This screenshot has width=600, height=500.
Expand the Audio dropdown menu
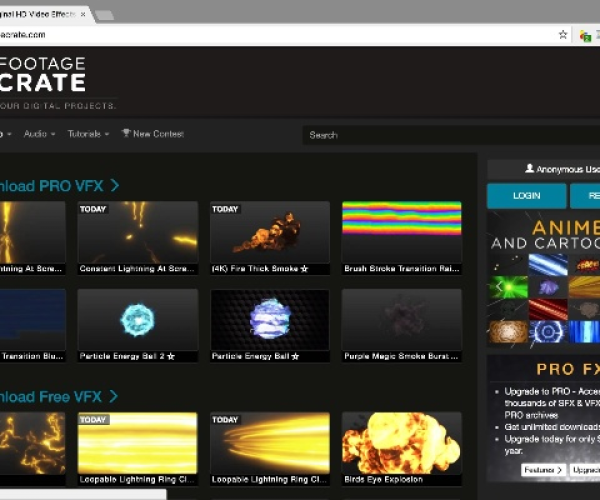click(39, 134)
